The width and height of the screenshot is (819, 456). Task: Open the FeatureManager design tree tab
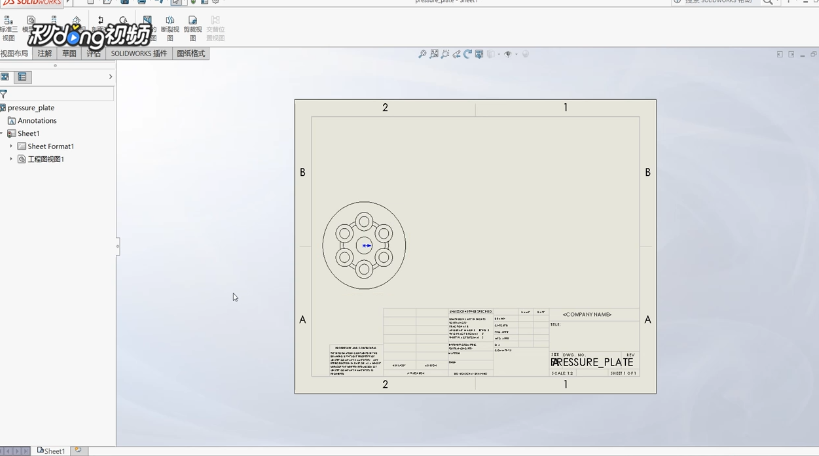point(5,77)
